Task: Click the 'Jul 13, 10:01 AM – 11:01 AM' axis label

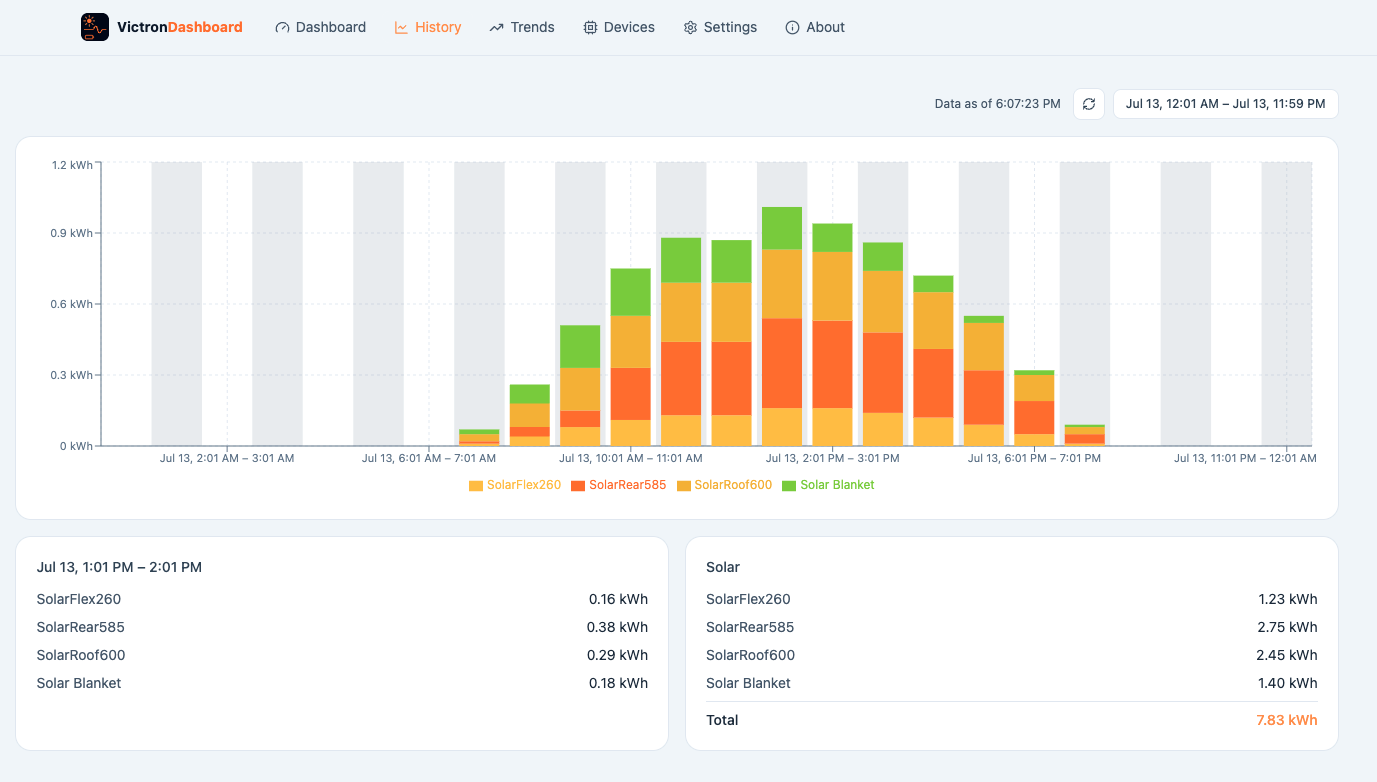Action: (630, 458)
